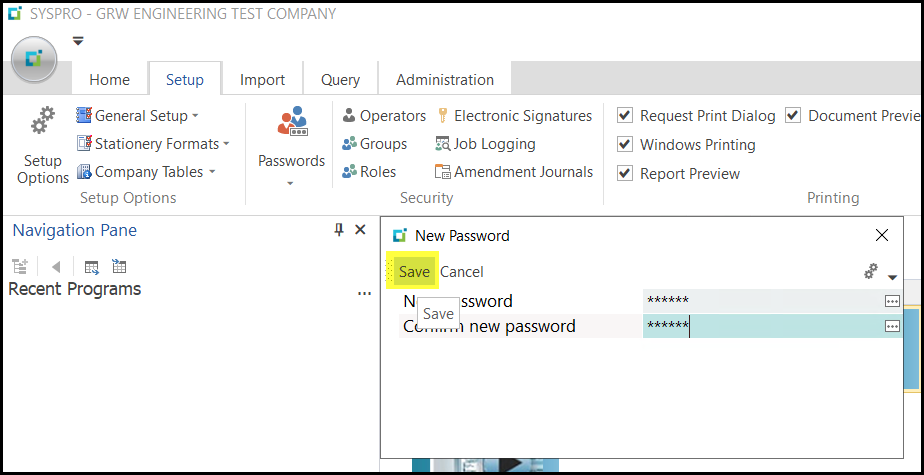Viewport: 924px width, 475px height.
Task: Switch to the Administration tab
Action: tap(444, 80)
